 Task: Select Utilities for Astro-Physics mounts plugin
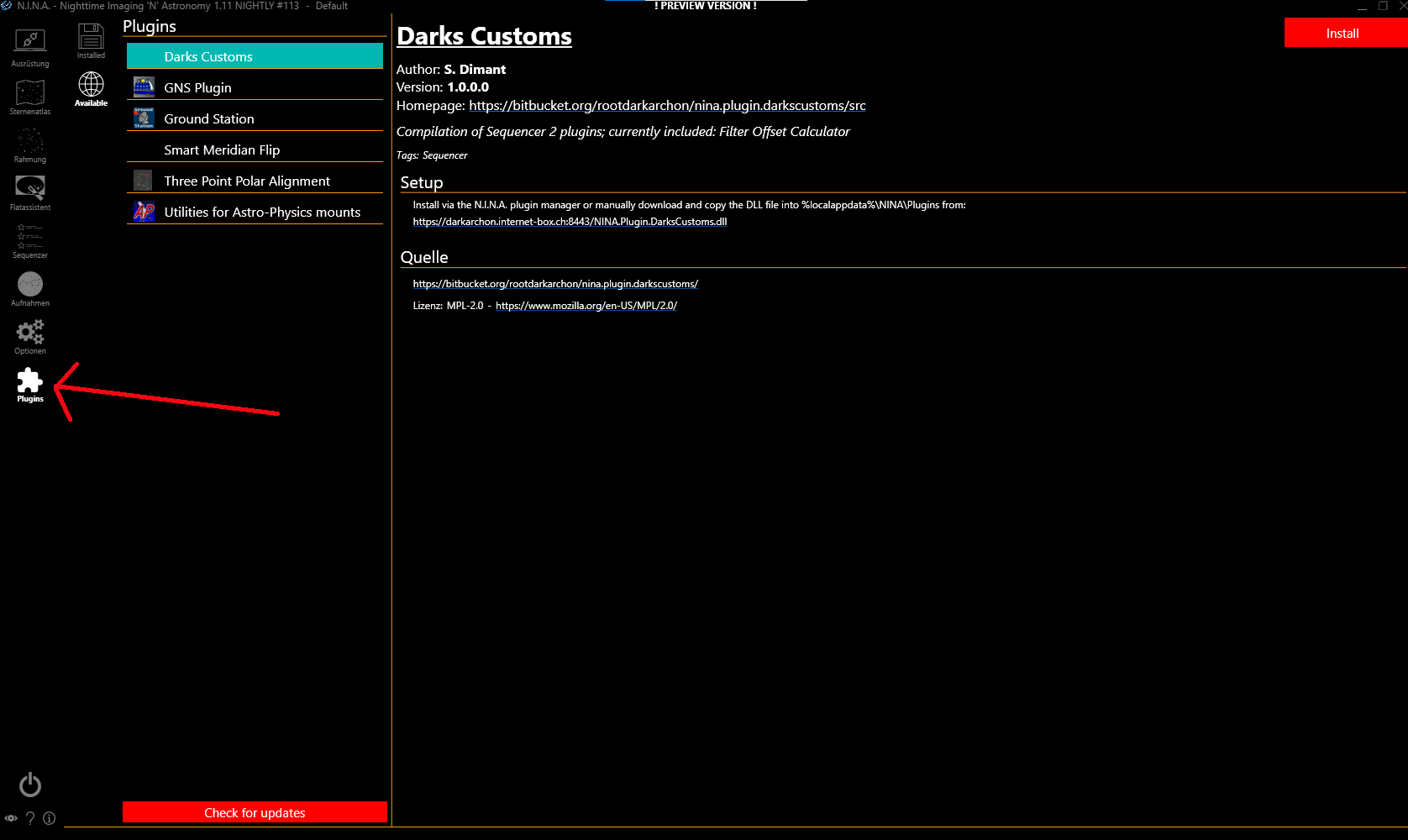[x=255, y=212]
